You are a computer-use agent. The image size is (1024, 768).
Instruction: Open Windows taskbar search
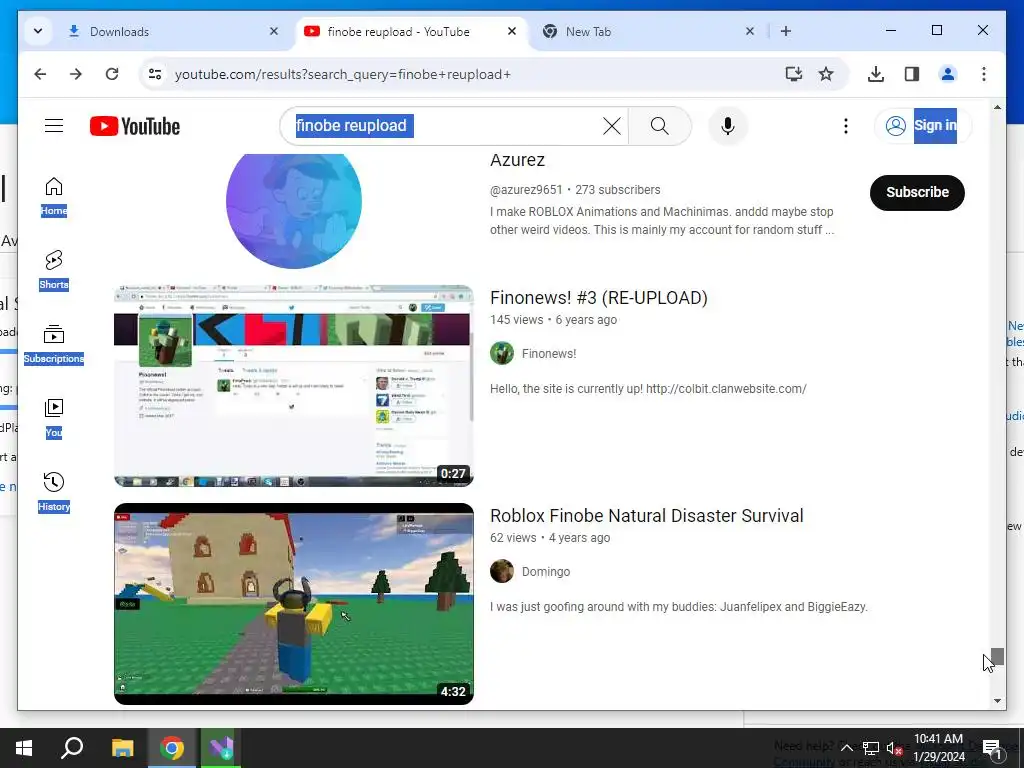72,748
